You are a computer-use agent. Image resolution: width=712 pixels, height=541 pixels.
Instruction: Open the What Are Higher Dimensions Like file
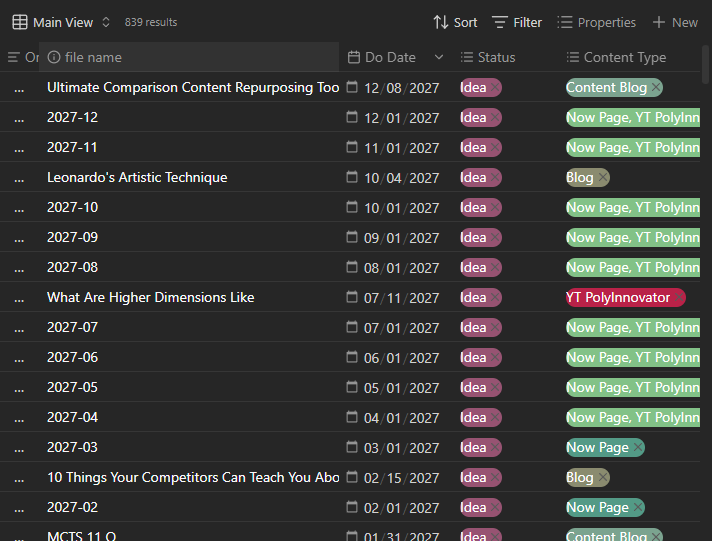[150, 298]
